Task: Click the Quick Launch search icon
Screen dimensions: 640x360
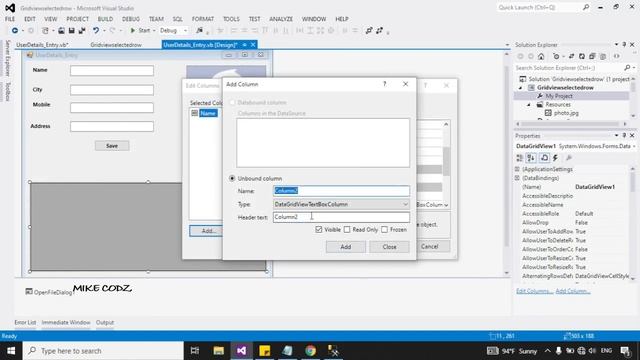Action: (x=586, y=7)
